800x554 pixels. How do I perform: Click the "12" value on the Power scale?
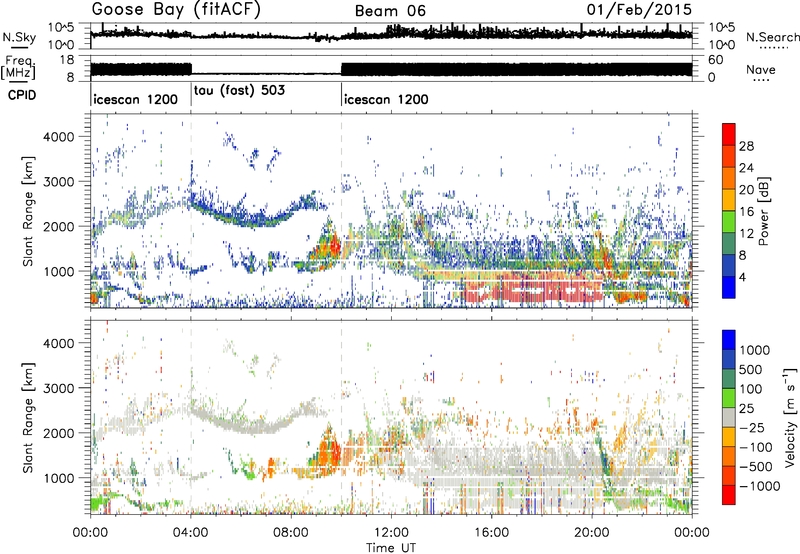tap(746, 234)
